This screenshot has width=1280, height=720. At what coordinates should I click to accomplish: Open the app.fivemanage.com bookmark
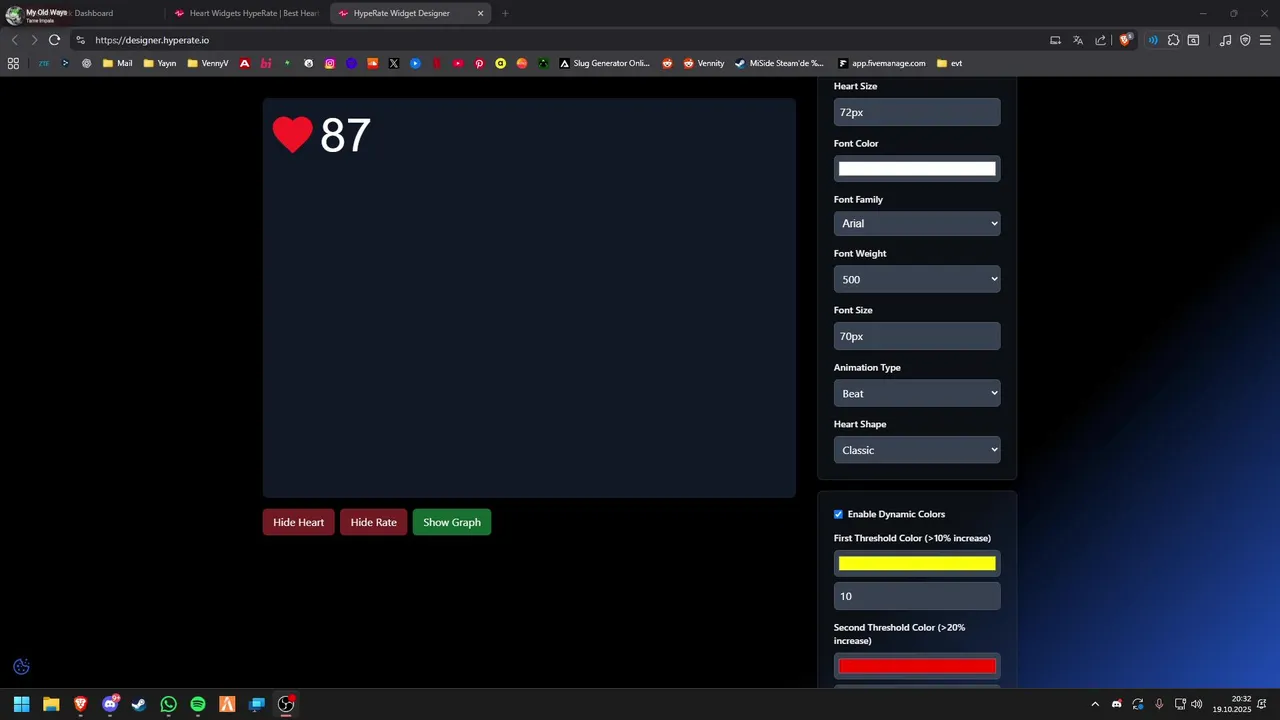coord(881,63)
